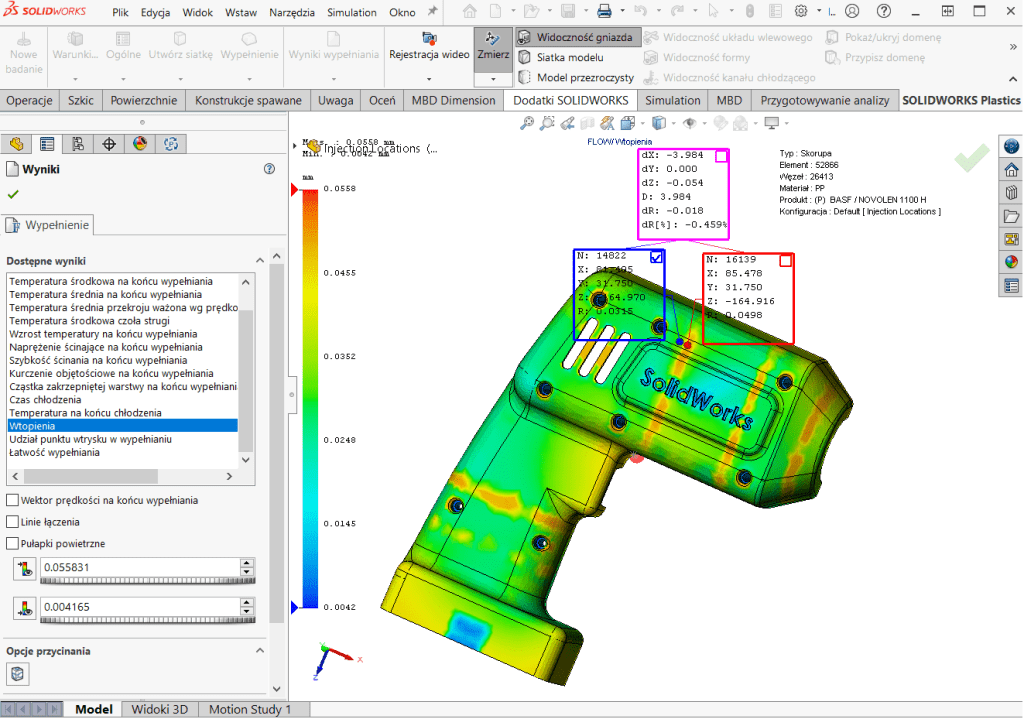The width and height of the screenshot is (1024, 719).
Task: Open the options gear dropdown arrow
Action: [x=817, y=11]
